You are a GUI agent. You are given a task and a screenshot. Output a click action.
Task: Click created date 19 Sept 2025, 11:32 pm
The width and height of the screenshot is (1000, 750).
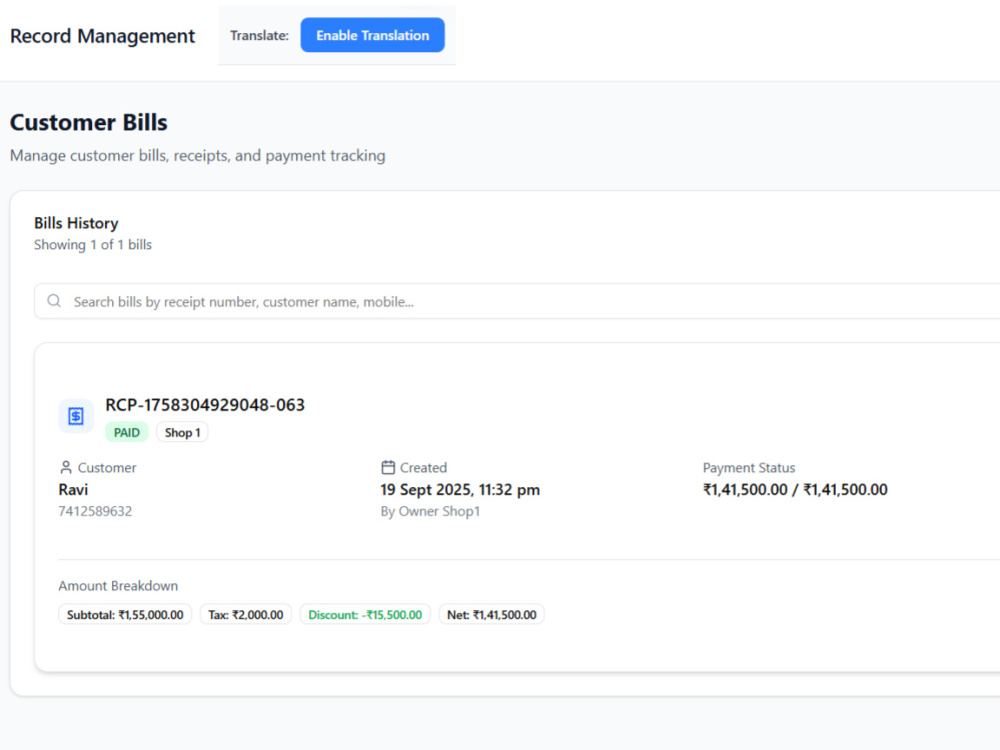point(460,490)
